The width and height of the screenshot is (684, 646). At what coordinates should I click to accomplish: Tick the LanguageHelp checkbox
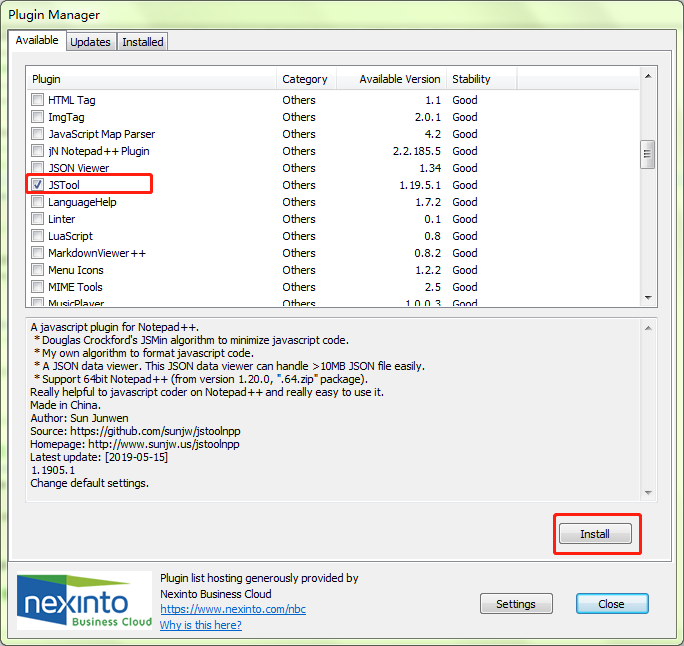(x=38, y=202)
